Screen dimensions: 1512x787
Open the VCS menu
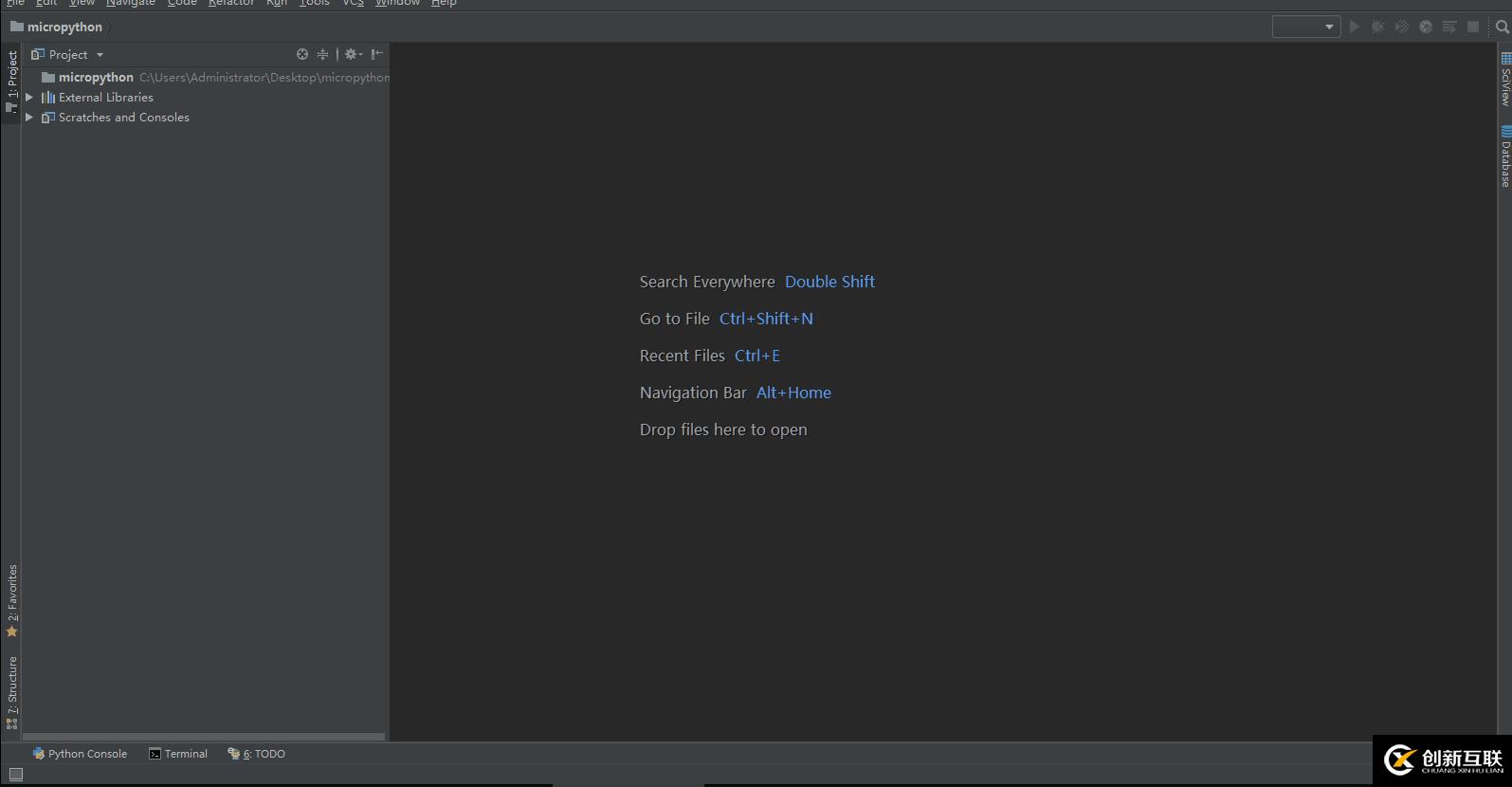tap(353, 3)
